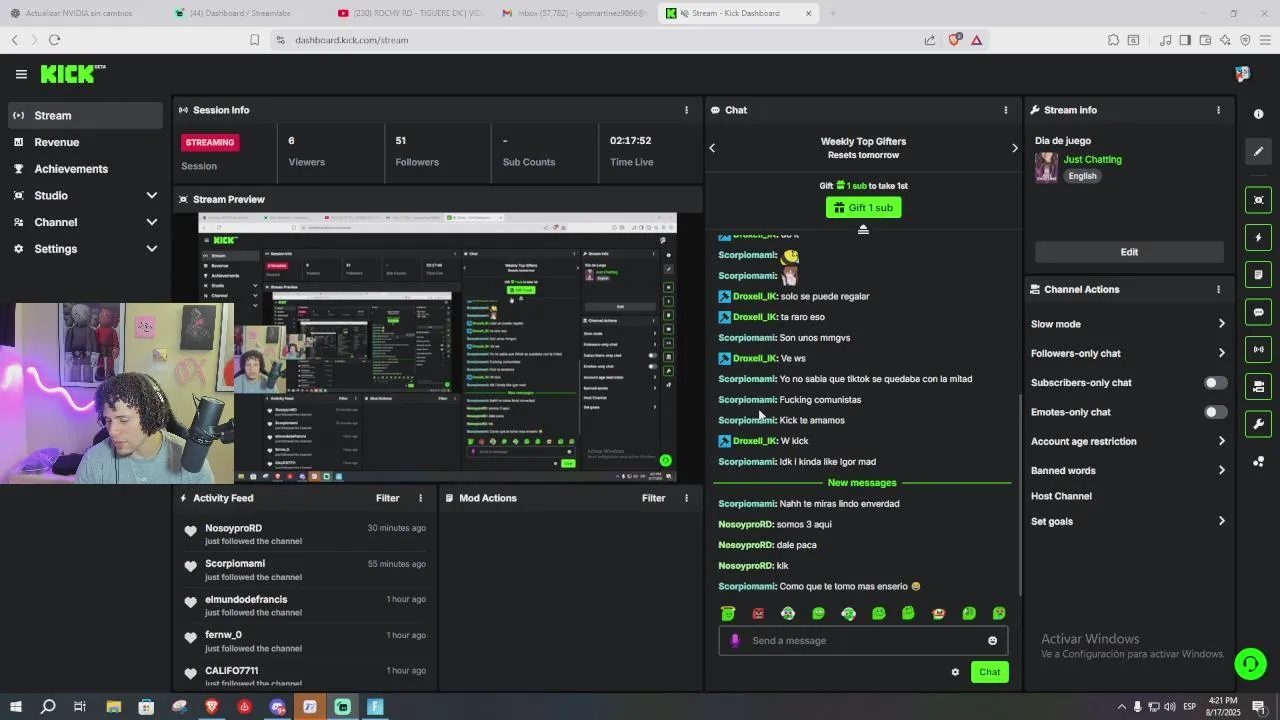Click the Brave shields icon in the address bar
Screen dimensions: 1280x720
tap(954, 40)
